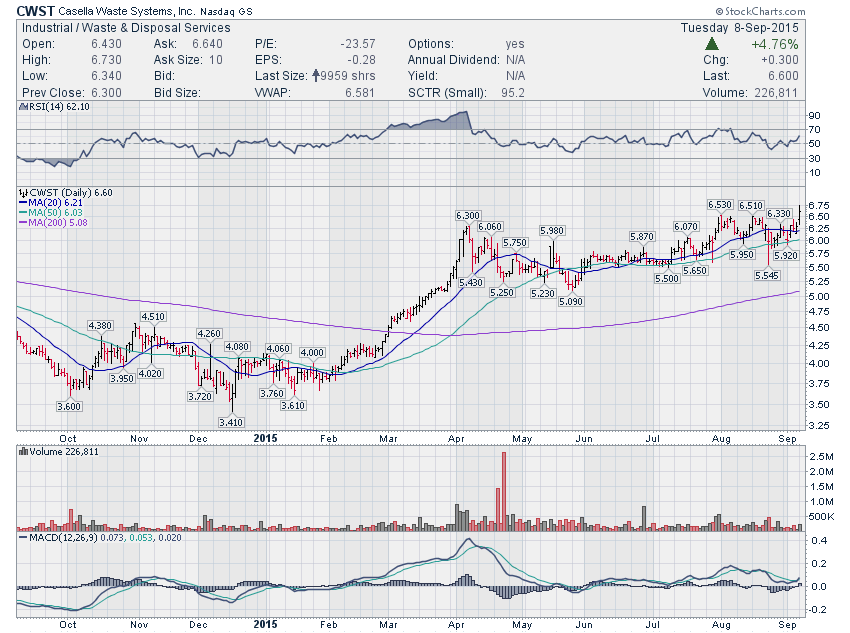This screenshot has width=850, height=633.
Task: Click the 5.250 price low label
Action: tap(501, 292)
